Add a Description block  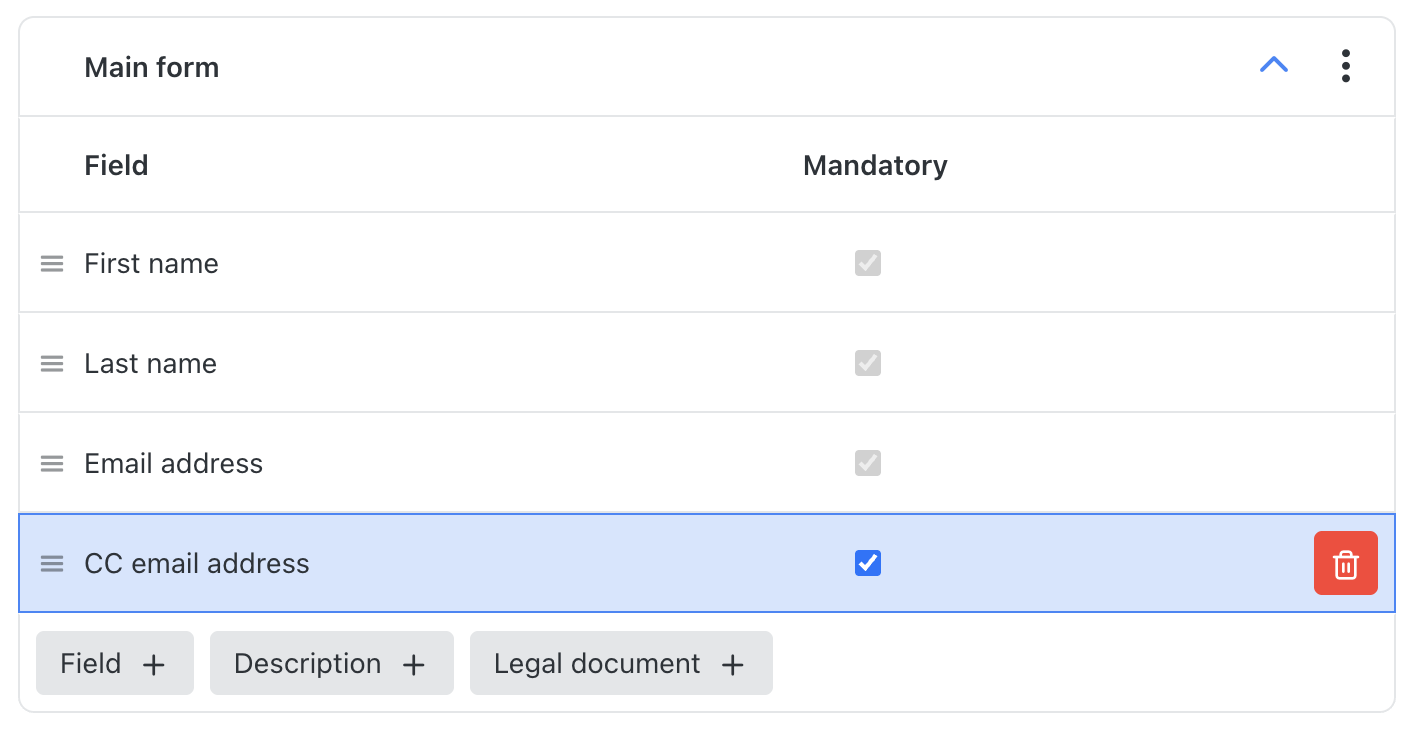coord(332,663)
